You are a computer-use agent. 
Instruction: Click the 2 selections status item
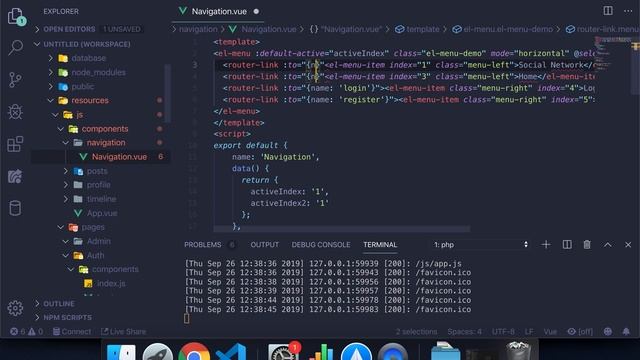point(416,331)
